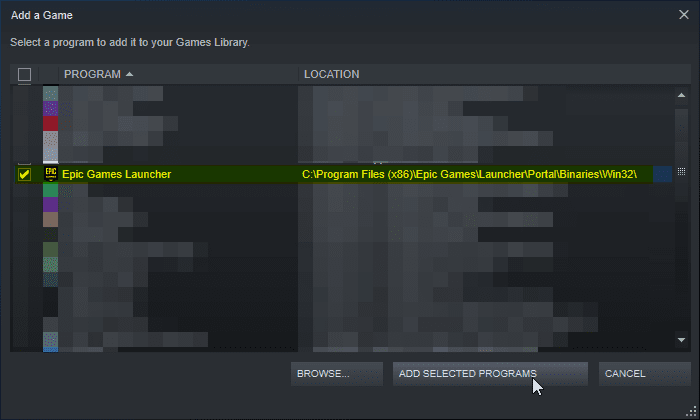Open the BROWSE... file picker

tap(337, 374)
